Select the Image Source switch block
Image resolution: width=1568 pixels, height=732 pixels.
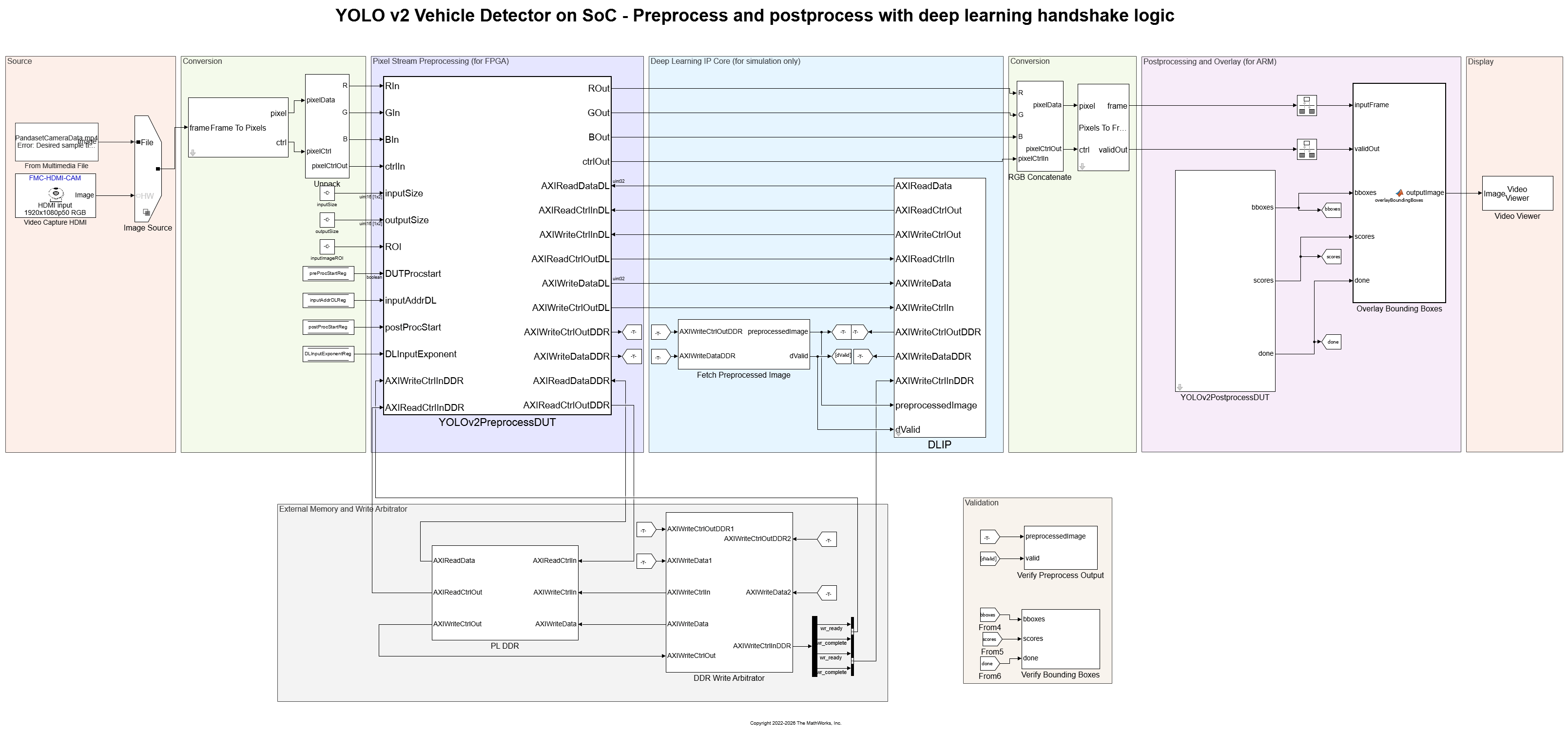point(147,169)
